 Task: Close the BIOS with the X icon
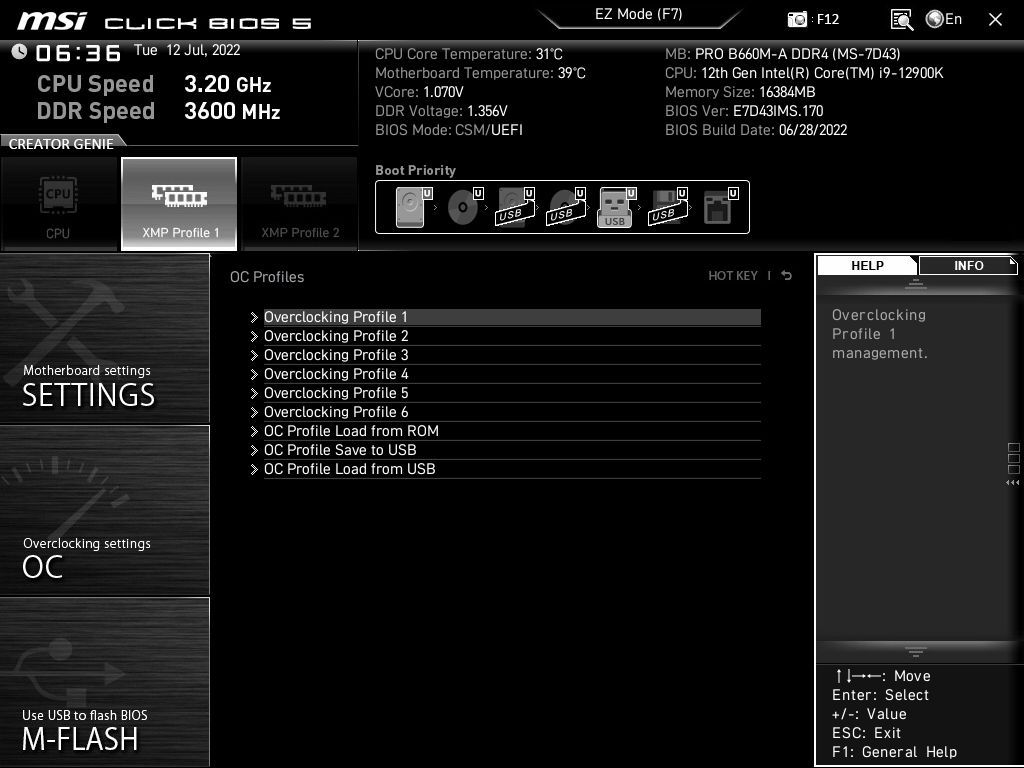point(995,20)
